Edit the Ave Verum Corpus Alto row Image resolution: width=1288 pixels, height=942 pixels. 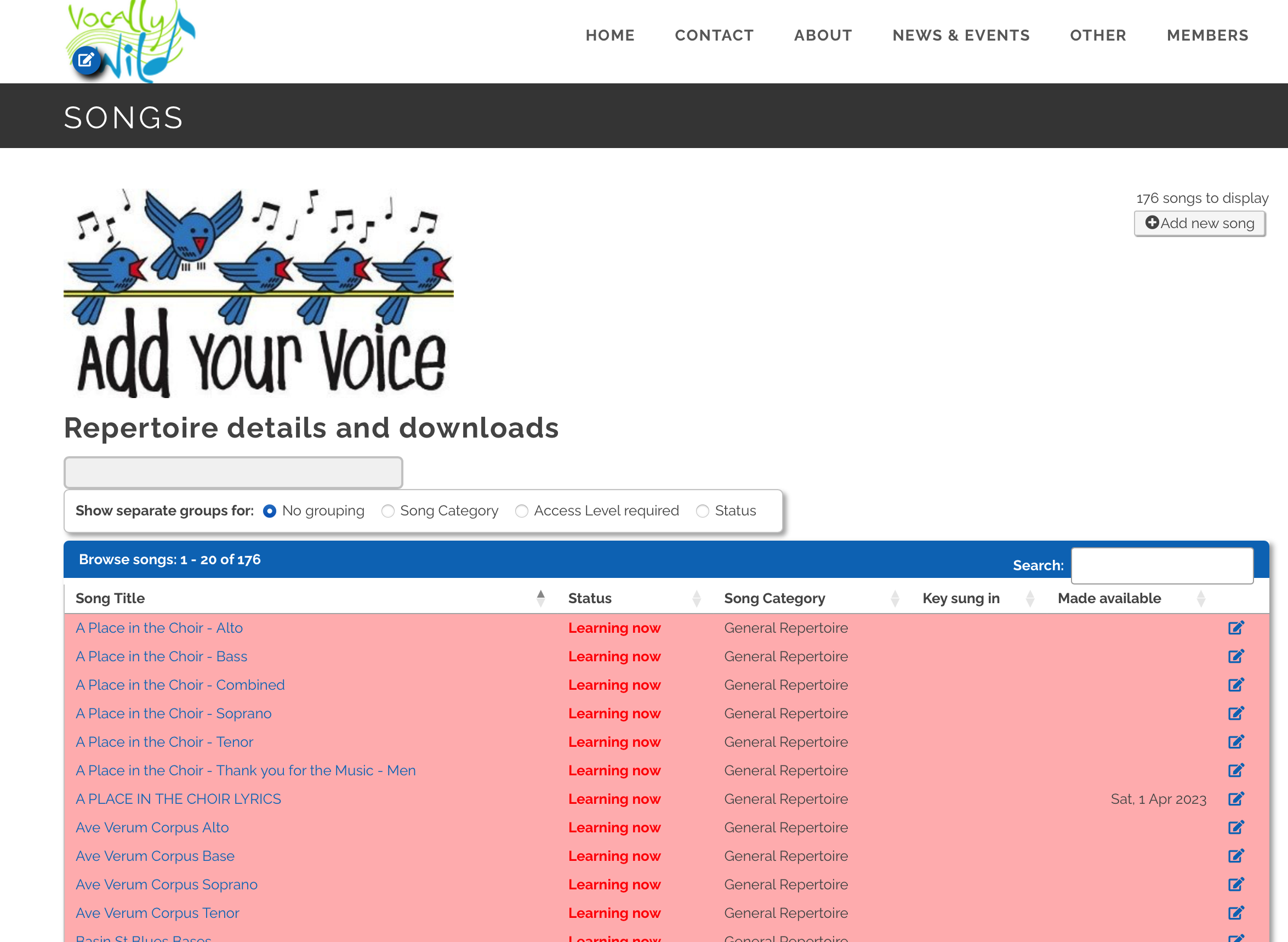[1235, 827]
